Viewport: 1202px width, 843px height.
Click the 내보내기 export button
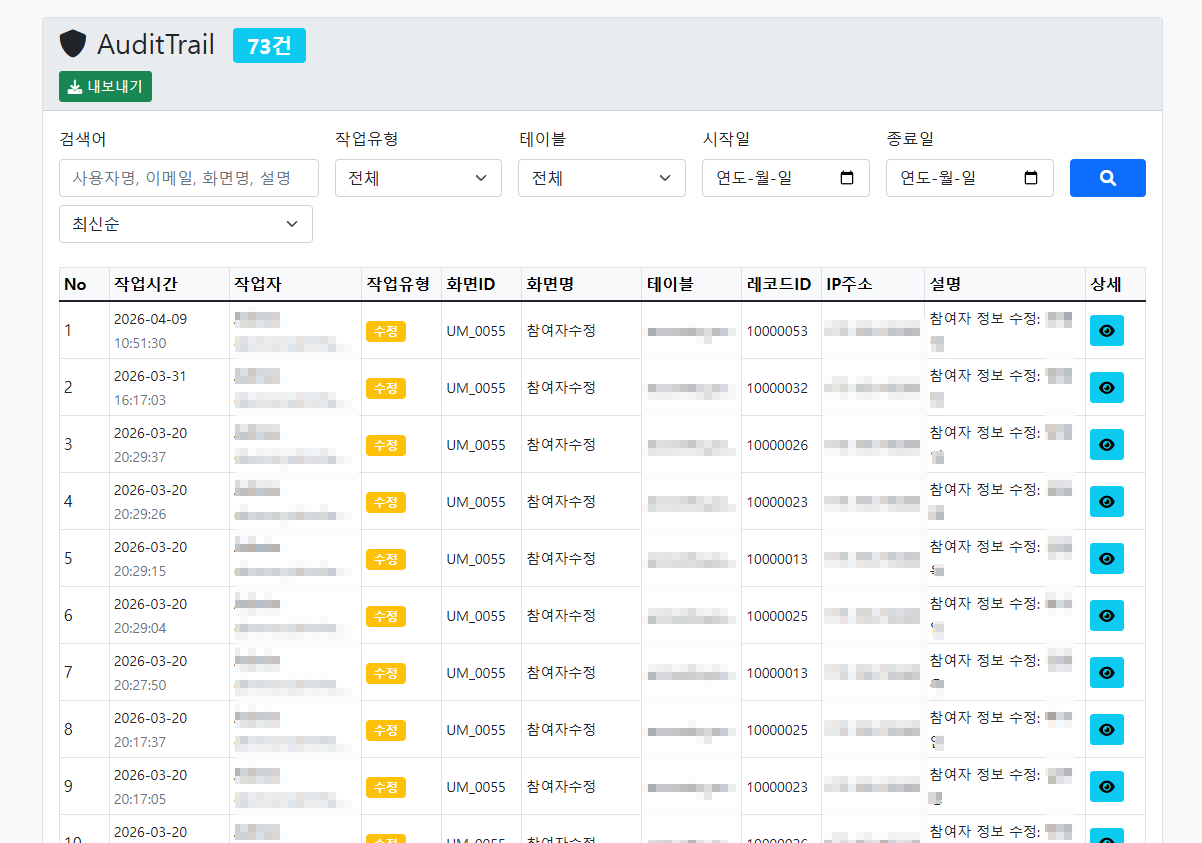(105, 86)
